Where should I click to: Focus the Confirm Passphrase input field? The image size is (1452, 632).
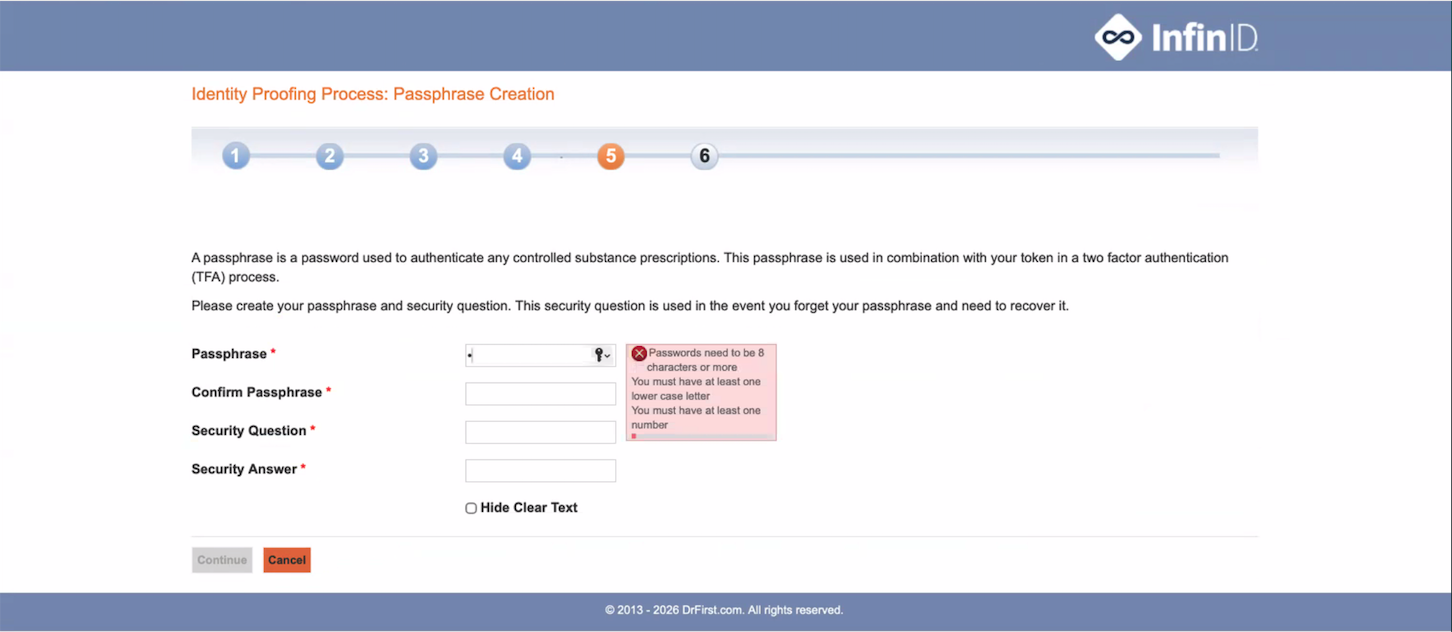pos(541,393)
